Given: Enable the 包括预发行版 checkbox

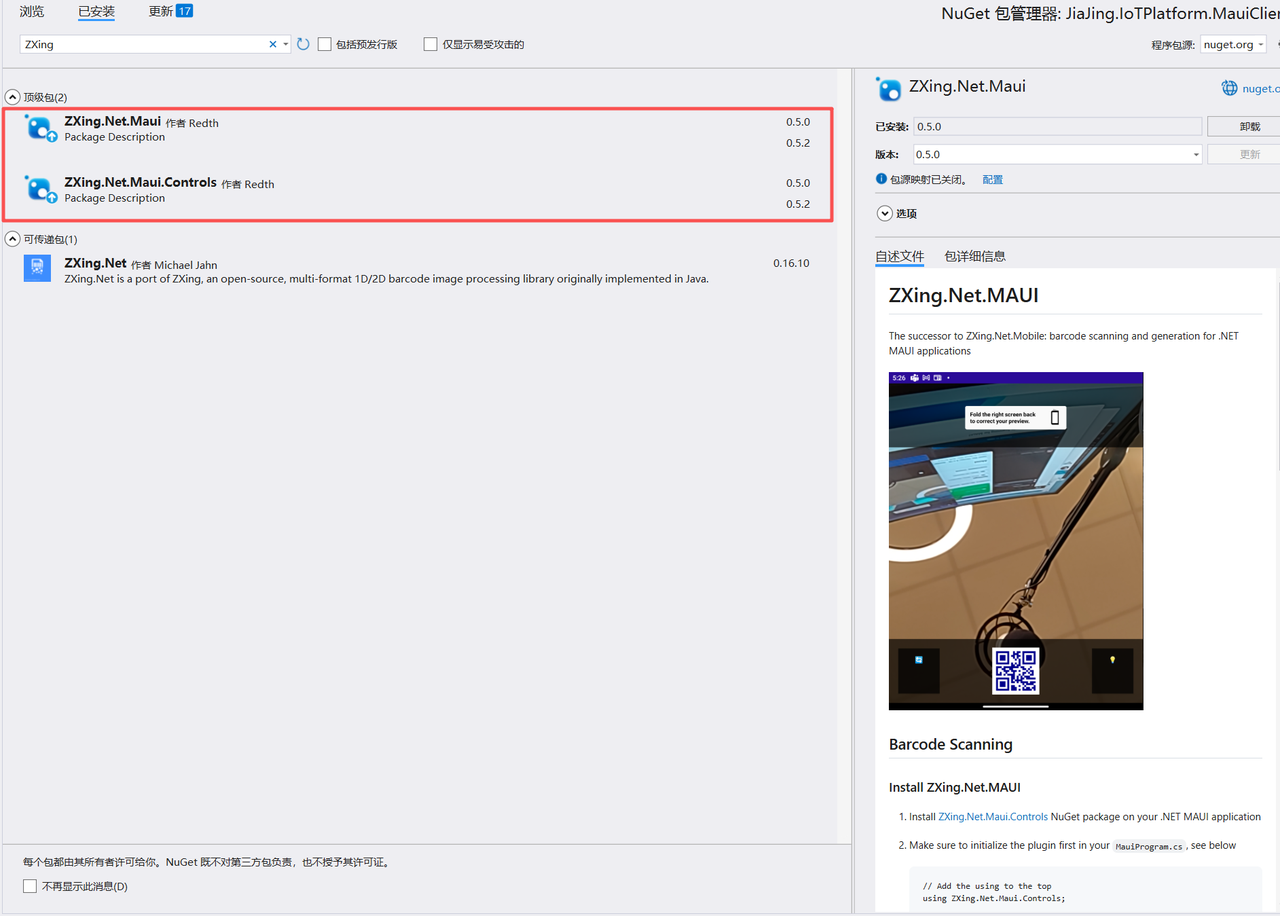Looking at the screenshot, I should pyautogui.click(x=324, y=45).
